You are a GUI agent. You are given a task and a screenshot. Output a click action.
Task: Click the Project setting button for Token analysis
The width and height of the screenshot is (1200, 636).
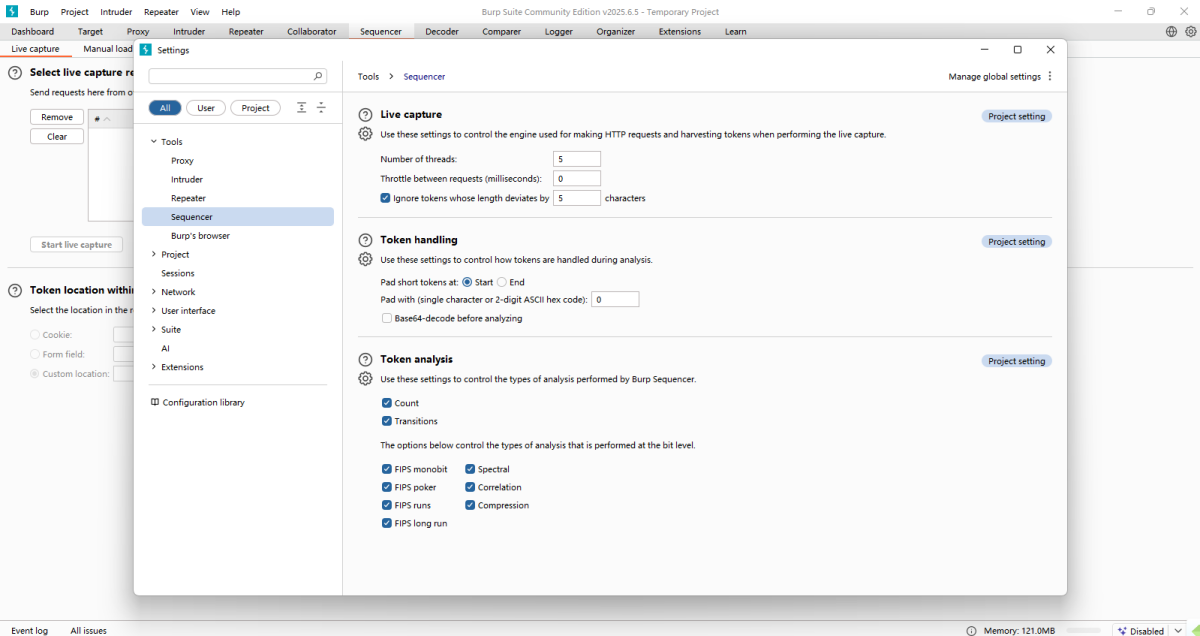[x=1016, y=361]
